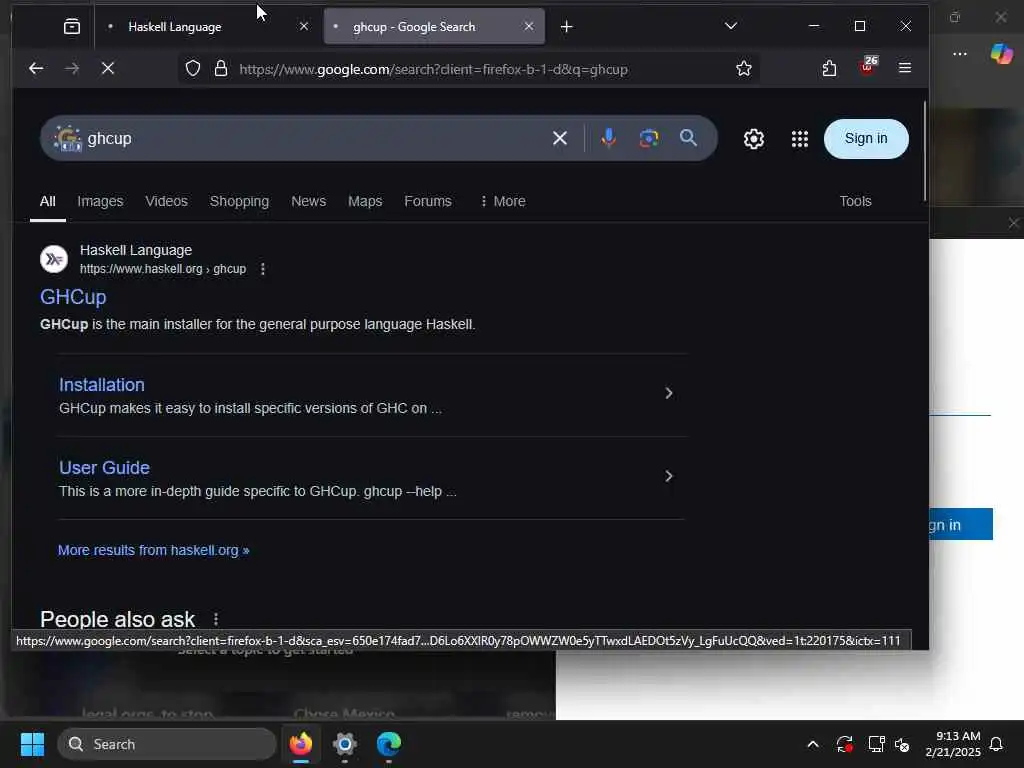
Task: Click the sync update tray icon
Action: [844, 744]
